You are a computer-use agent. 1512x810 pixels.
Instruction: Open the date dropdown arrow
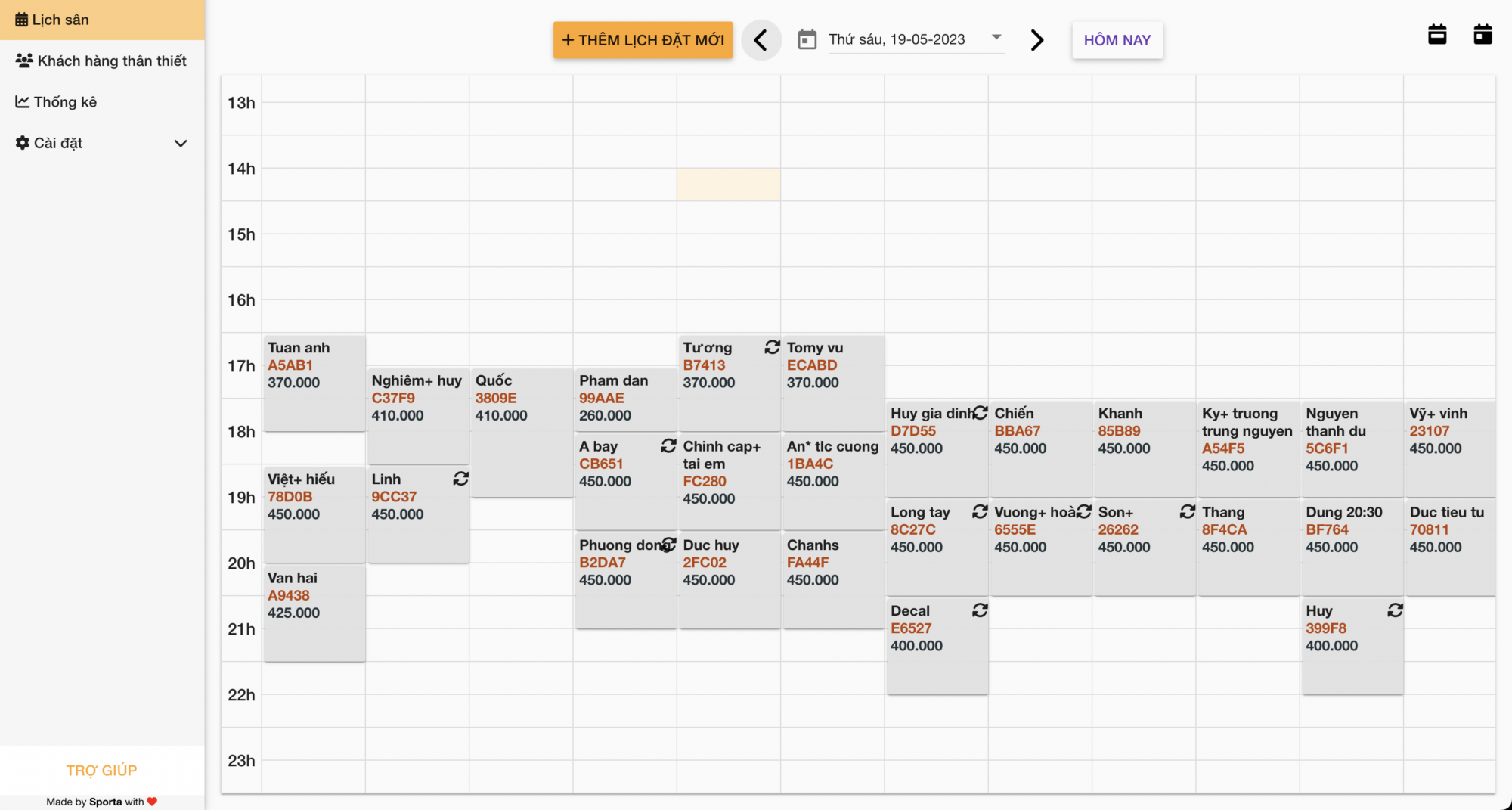tap(996, 37)
